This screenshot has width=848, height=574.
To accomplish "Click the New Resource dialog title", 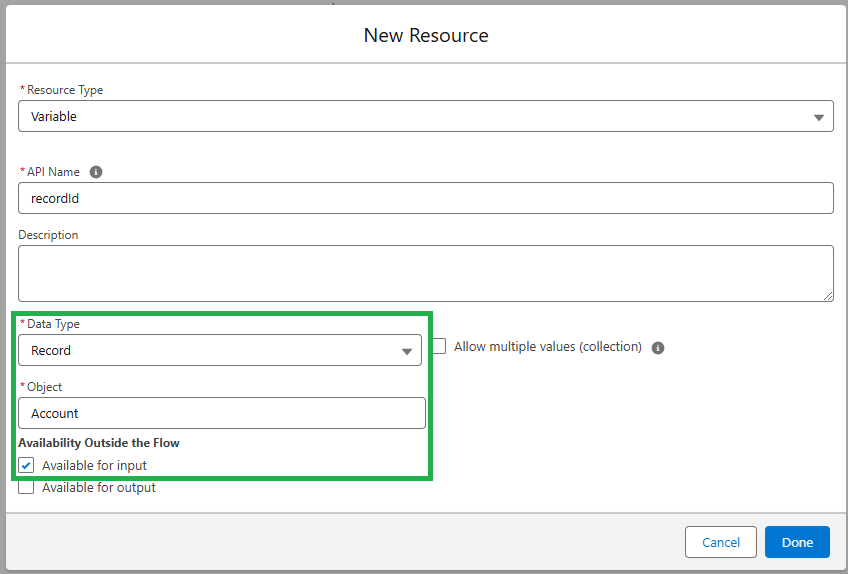I will click(426, 36).
